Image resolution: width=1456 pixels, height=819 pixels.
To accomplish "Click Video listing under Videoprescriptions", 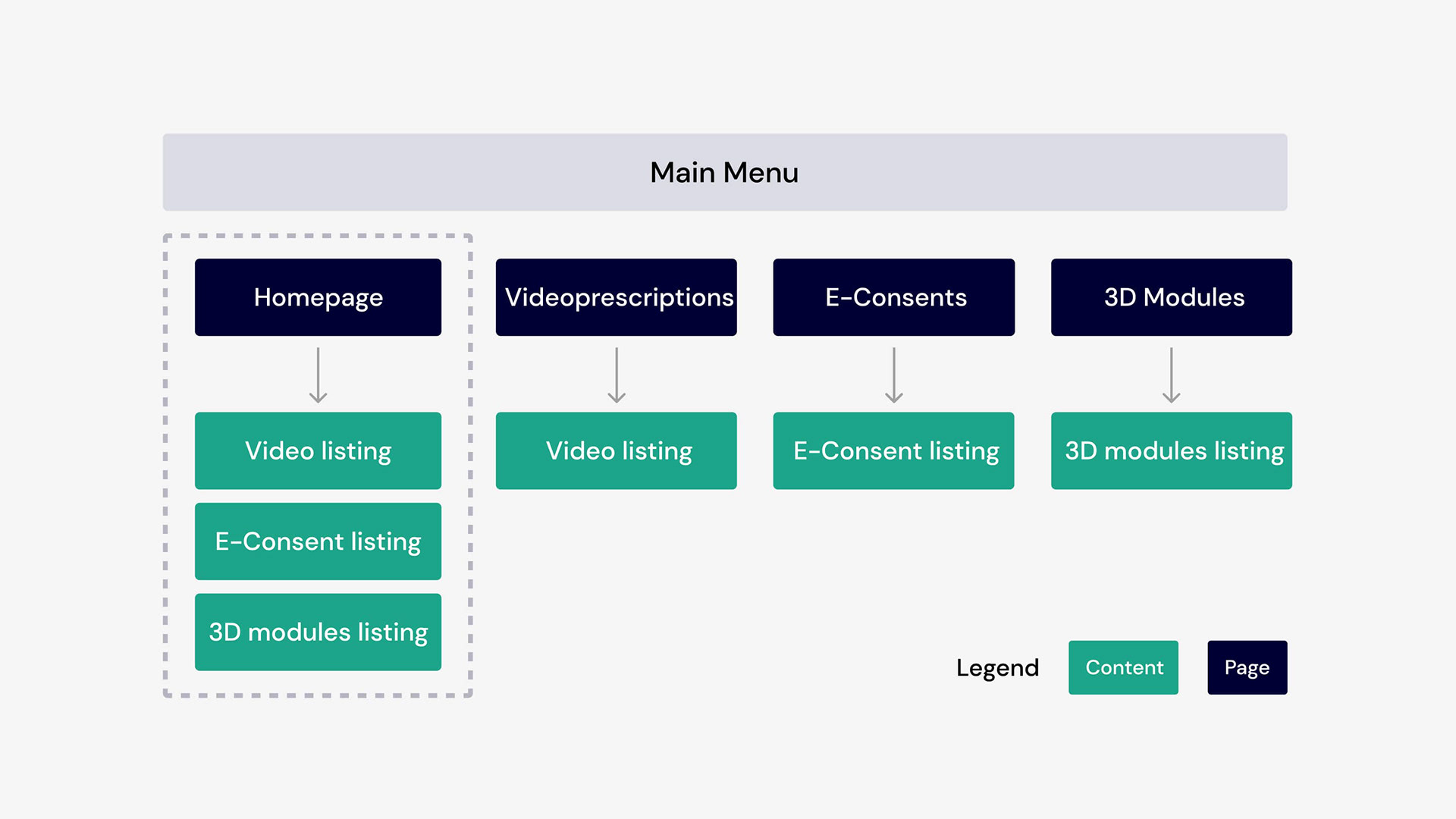I will (x=616, y=450).
